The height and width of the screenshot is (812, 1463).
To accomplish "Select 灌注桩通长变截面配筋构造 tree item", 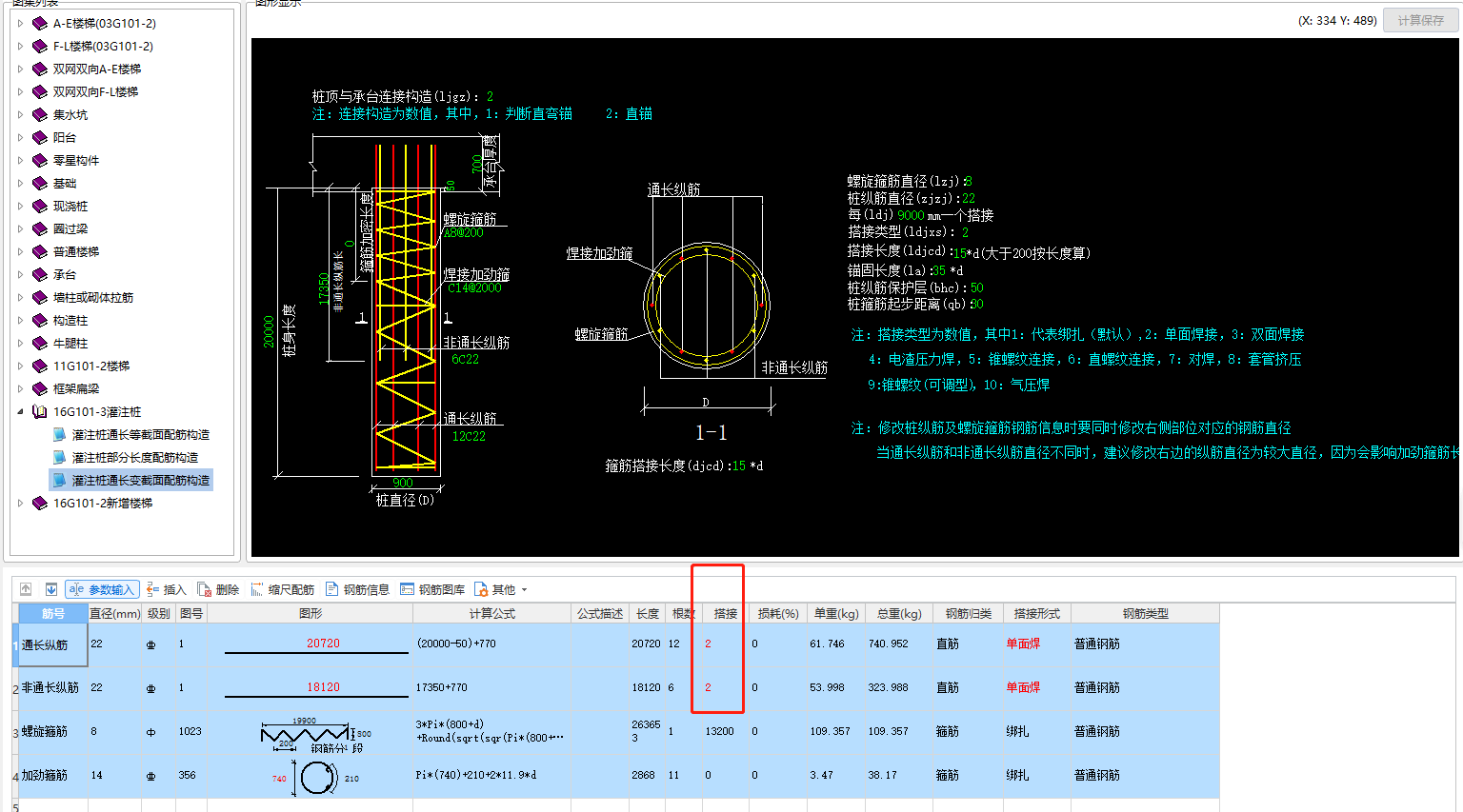I will 141,480.
